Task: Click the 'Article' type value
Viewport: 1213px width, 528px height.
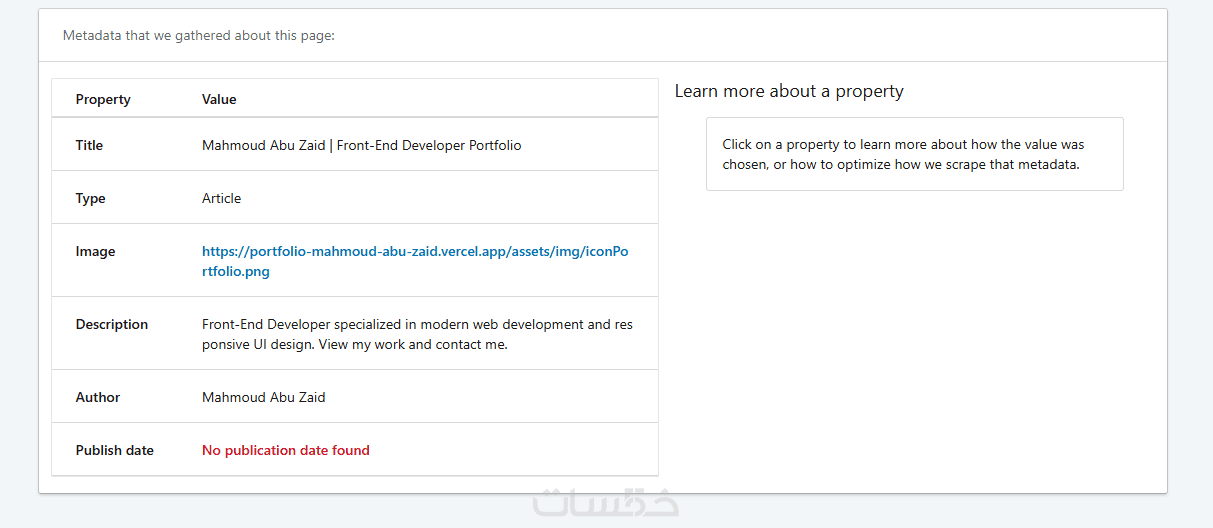Action: point(221,198)
